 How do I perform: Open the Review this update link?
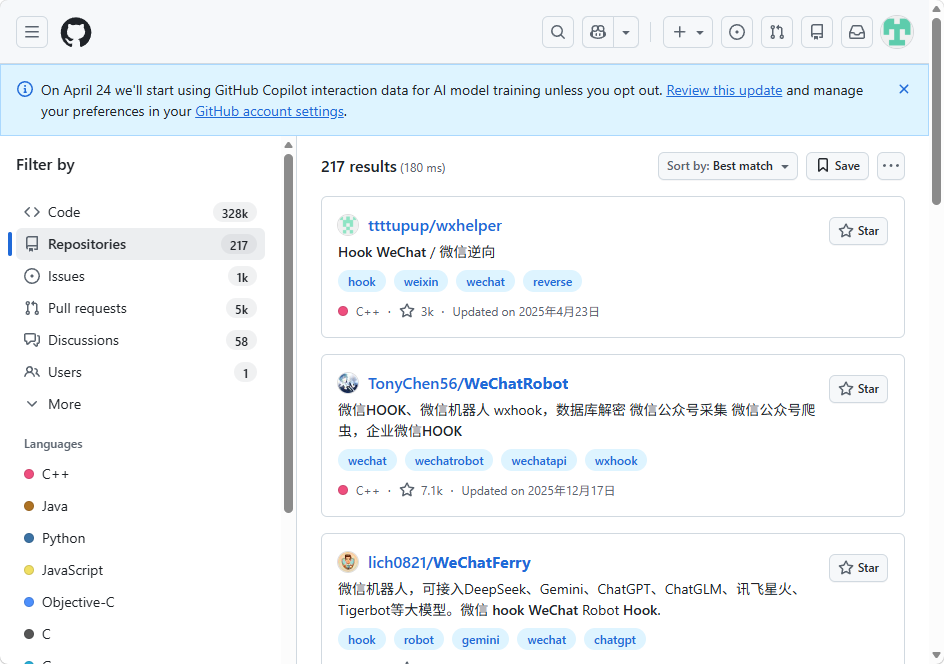[724, 90]
